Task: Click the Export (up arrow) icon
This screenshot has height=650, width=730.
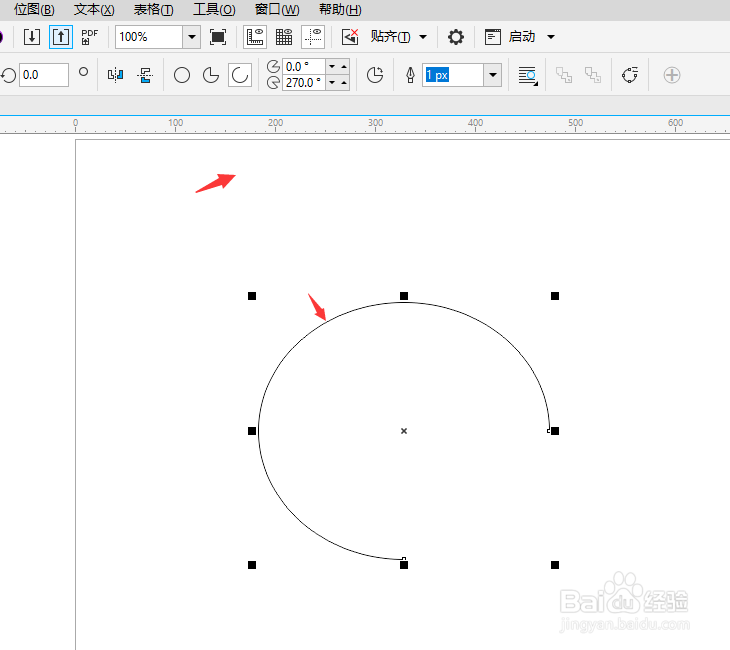Action: tap(61, 37)
